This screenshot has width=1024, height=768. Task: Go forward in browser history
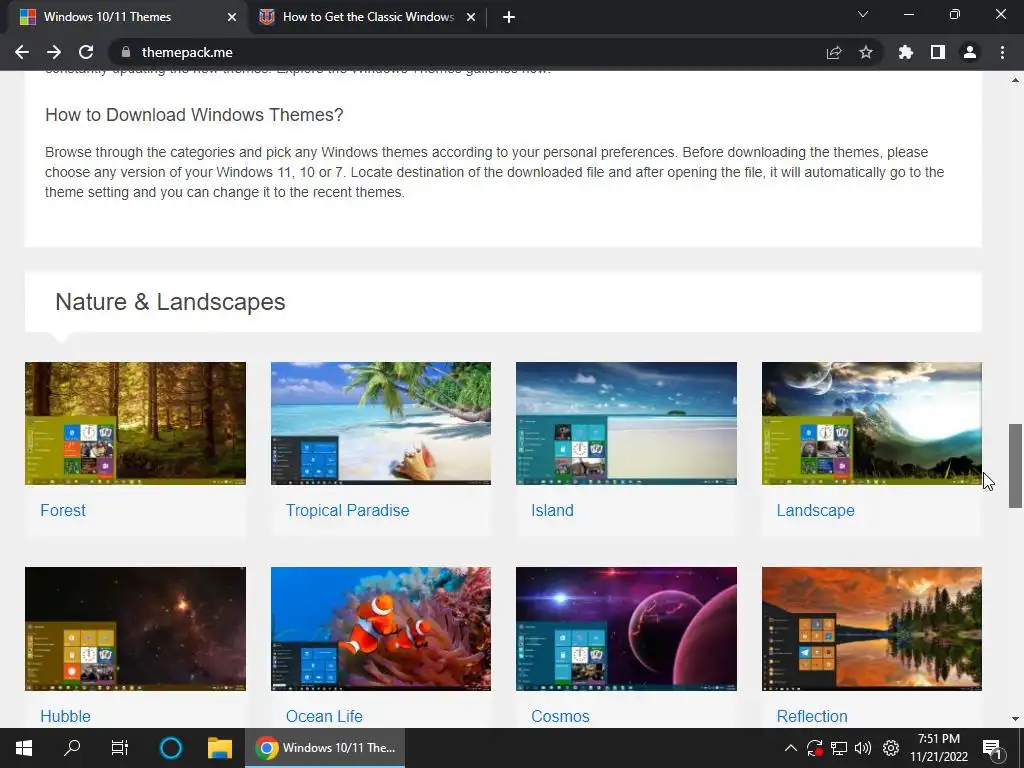[x=54, y=52]
